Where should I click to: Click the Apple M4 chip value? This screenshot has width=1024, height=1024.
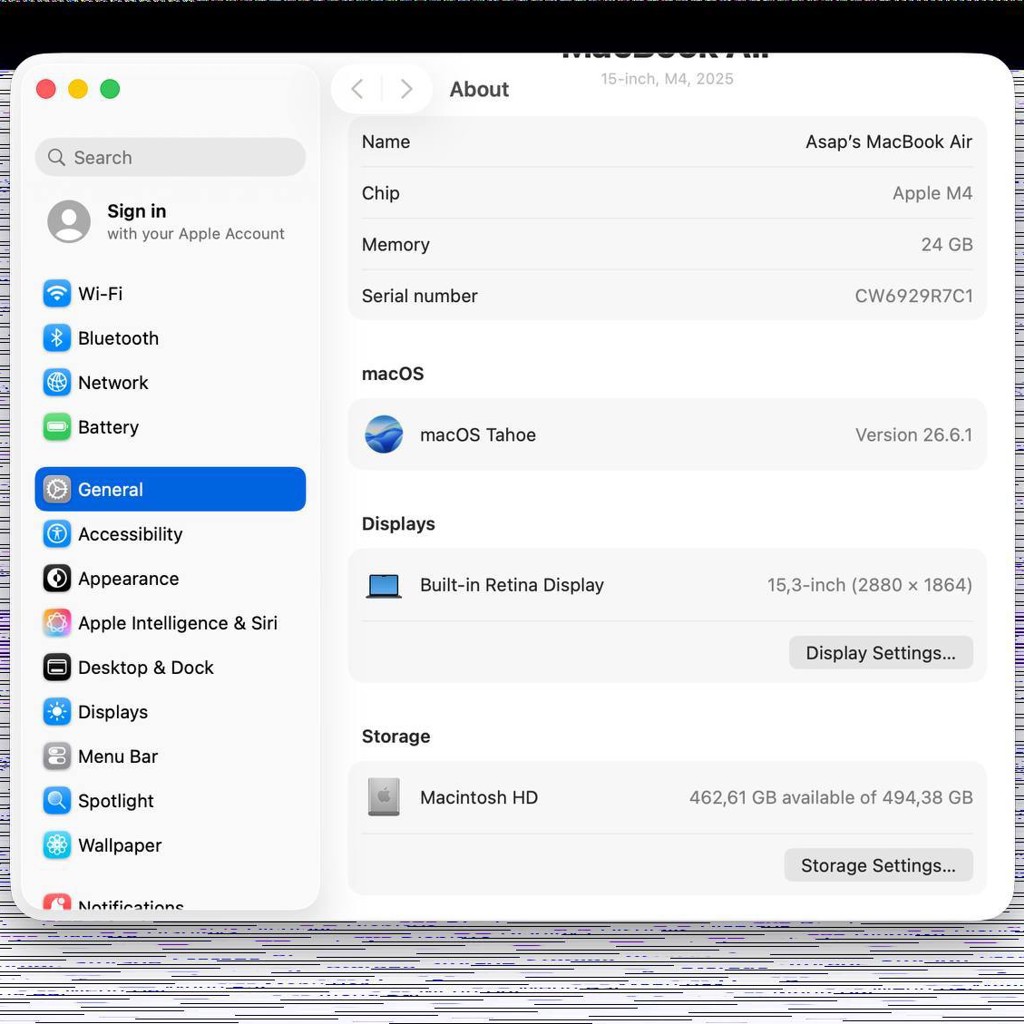(x=932, y=193)
